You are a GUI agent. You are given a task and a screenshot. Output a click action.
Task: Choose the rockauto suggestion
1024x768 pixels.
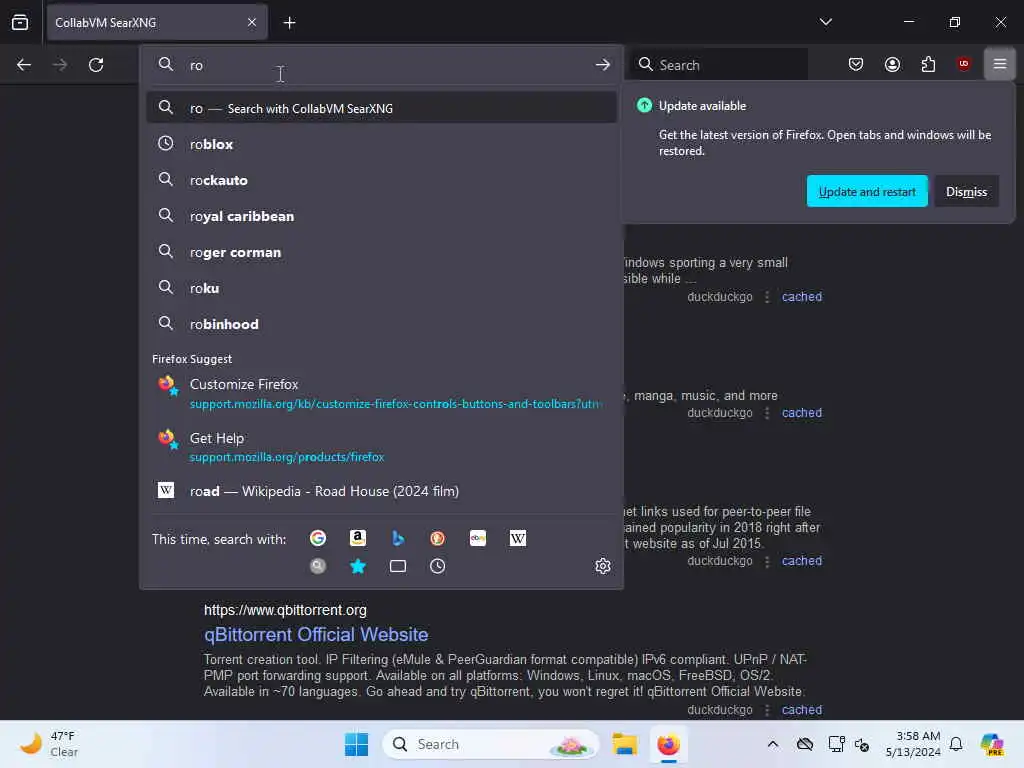coord(381,180)
